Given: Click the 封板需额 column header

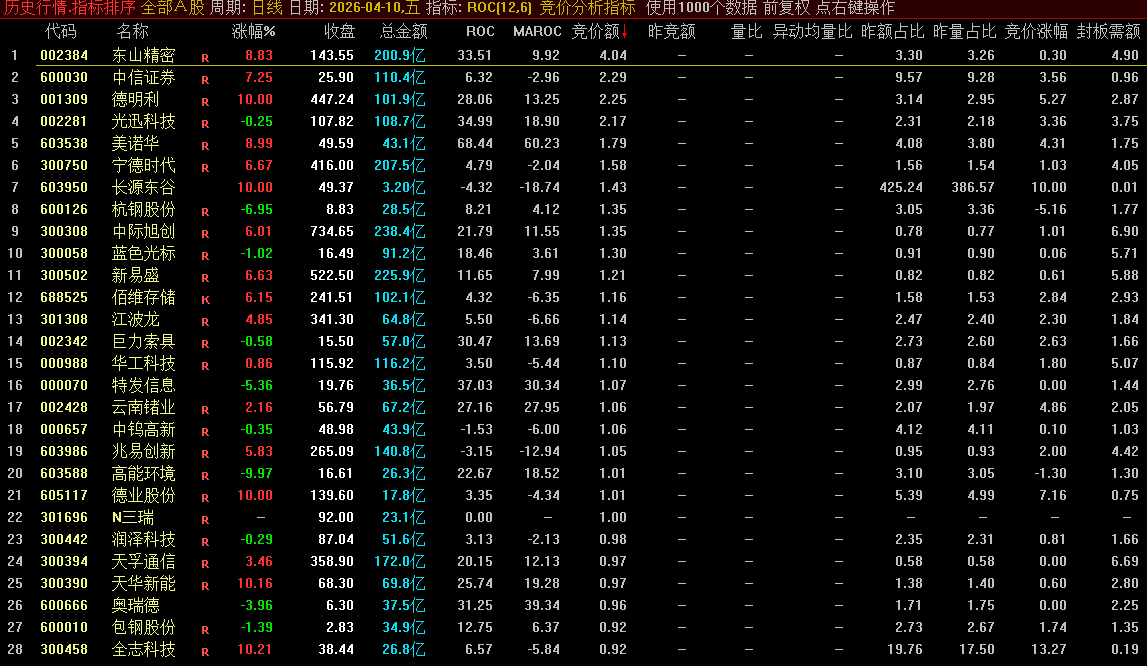Looking at the screenshot, I should 1108,31.
